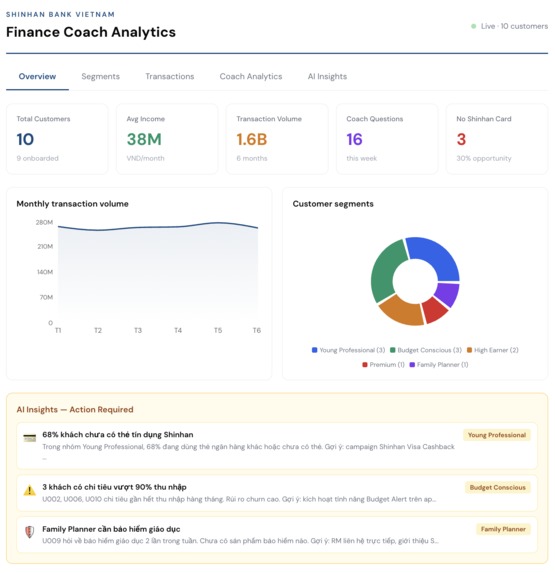The height and width of the screenshot is (573, 555).
Task: Click the 'Monthly transaction volume' heading
Action: click(72, 204)
